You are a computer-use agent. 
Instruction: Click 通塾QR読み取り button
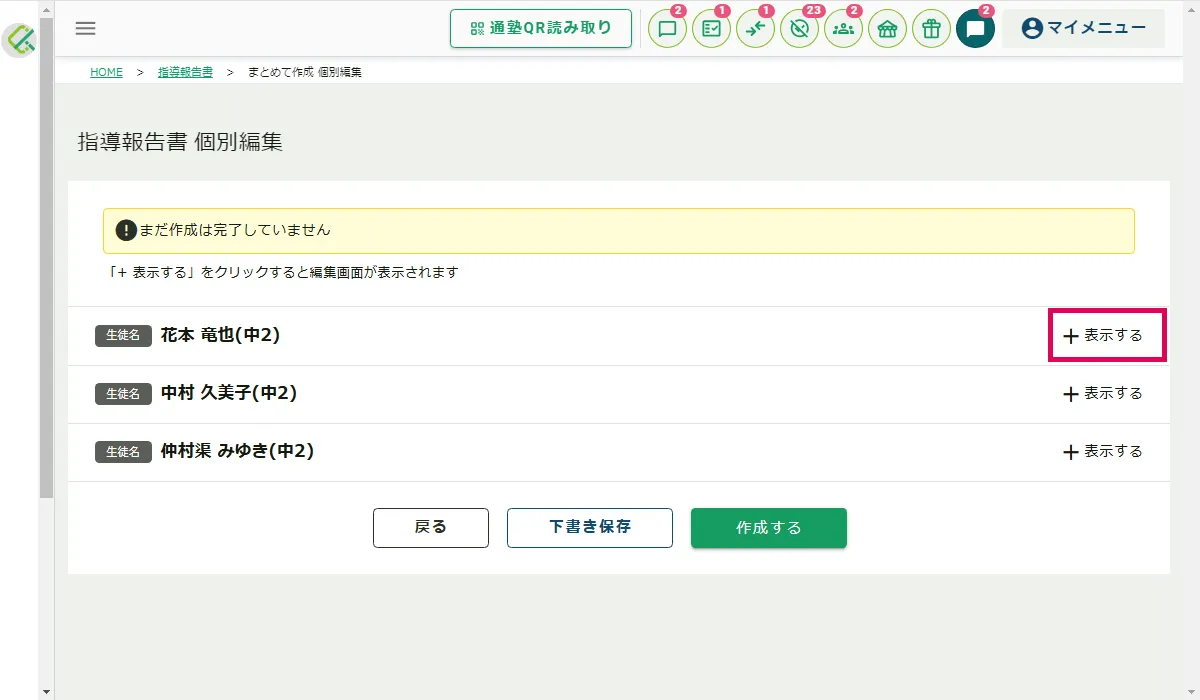pos(541,28)
